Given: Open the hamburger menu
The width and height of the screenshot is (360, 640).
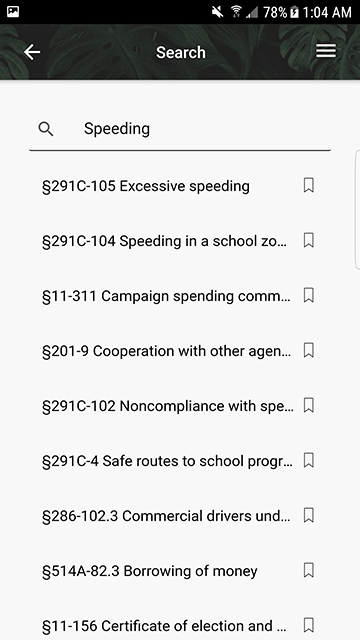Looking at the screenshot, I should pos(326,51).
